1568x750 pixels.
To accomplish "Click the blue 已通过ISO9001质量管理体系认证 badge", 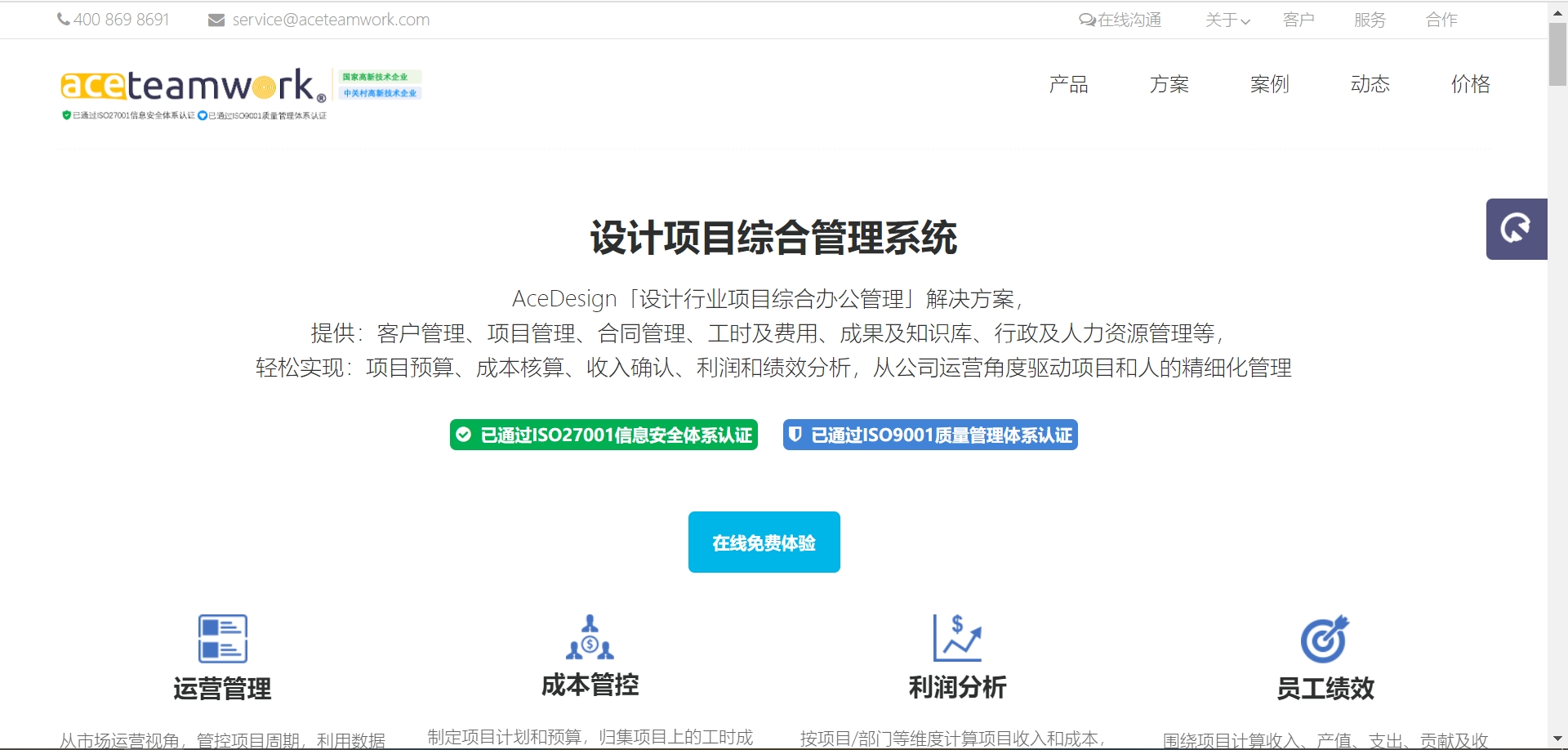I will coord(930,435).
